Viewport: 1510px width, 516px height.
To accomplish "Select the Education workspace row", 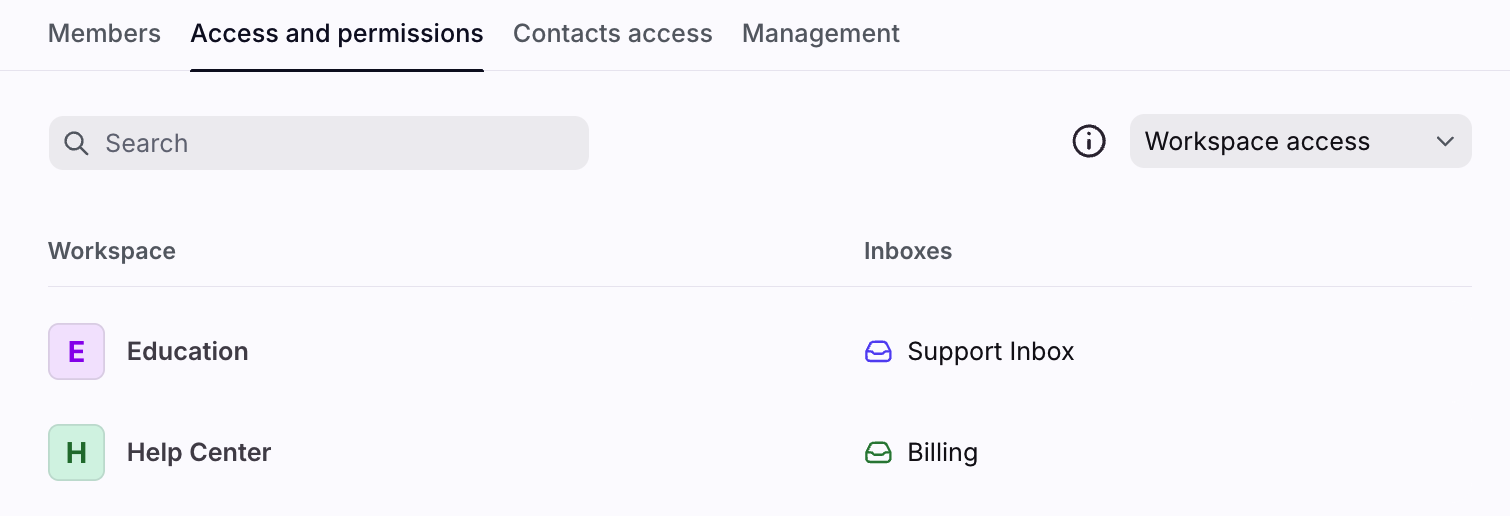I will (x=500, y=352).
